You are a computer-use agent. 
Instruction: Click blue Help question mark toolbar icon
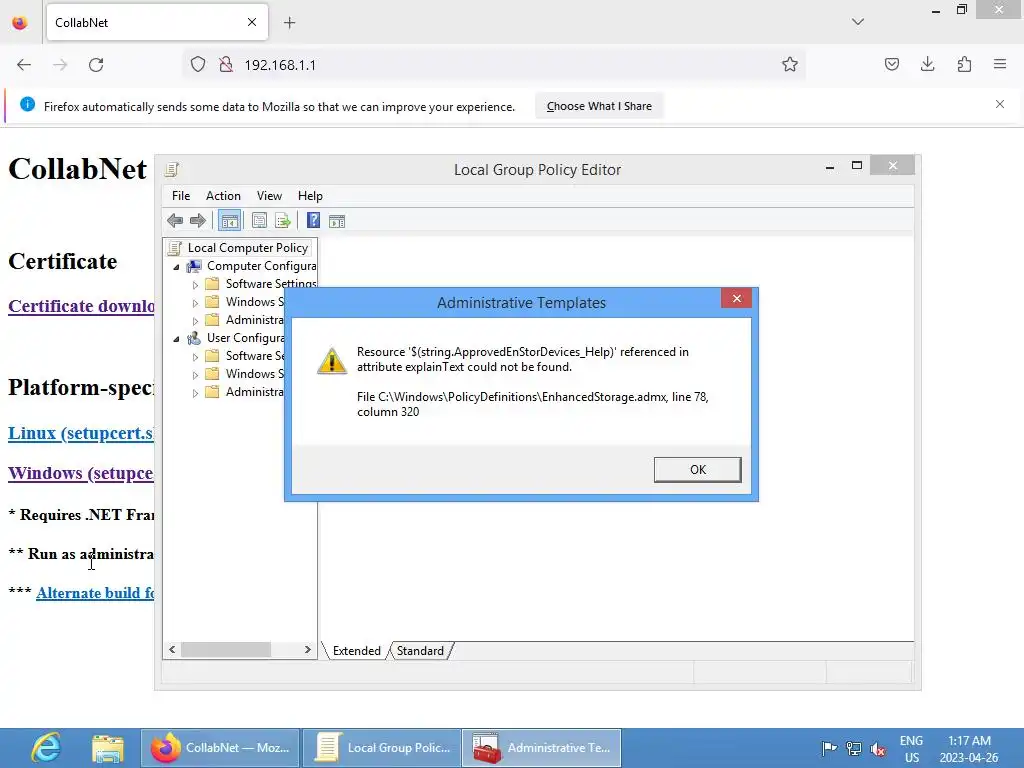(313, 221)
